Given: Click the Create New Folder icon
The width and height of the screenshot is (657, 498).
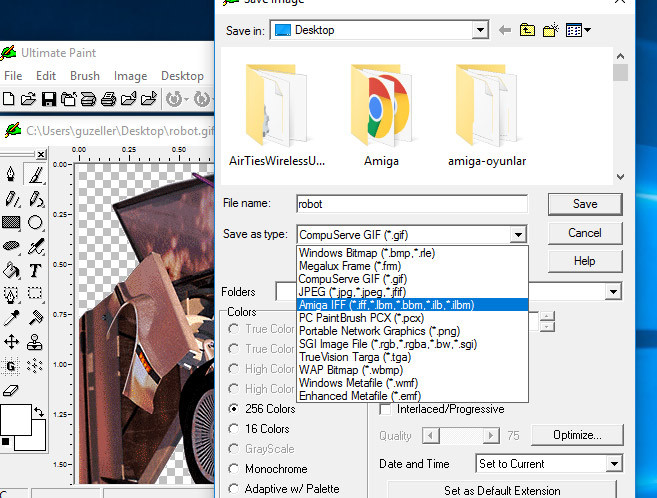Looking at the screenshot, I should 551,30.
